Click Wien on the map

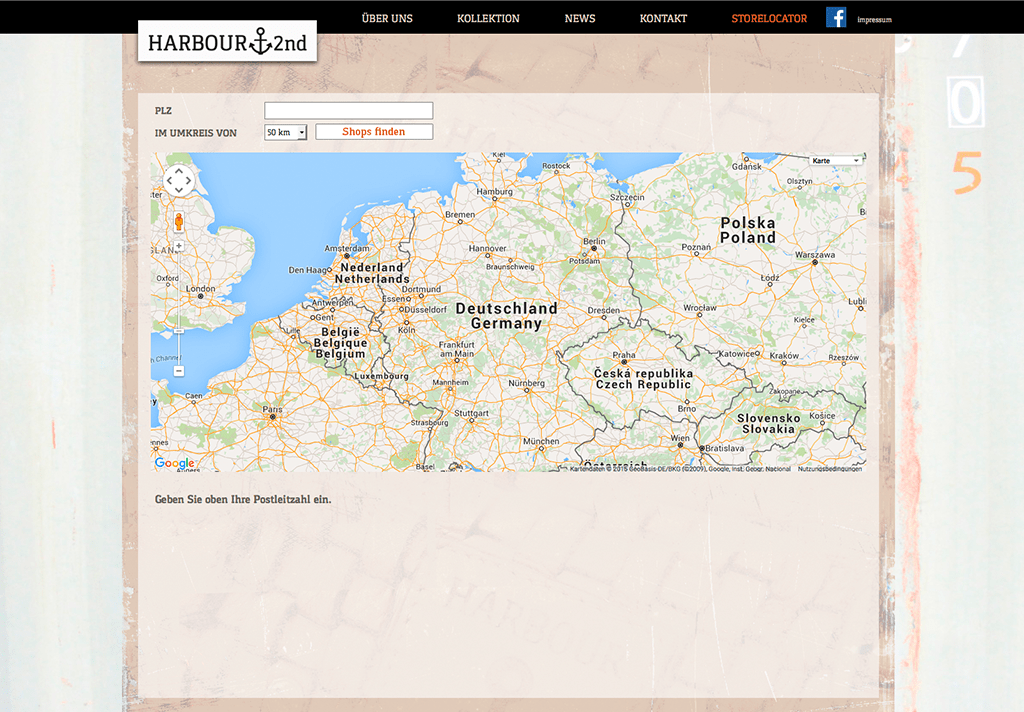680,438
